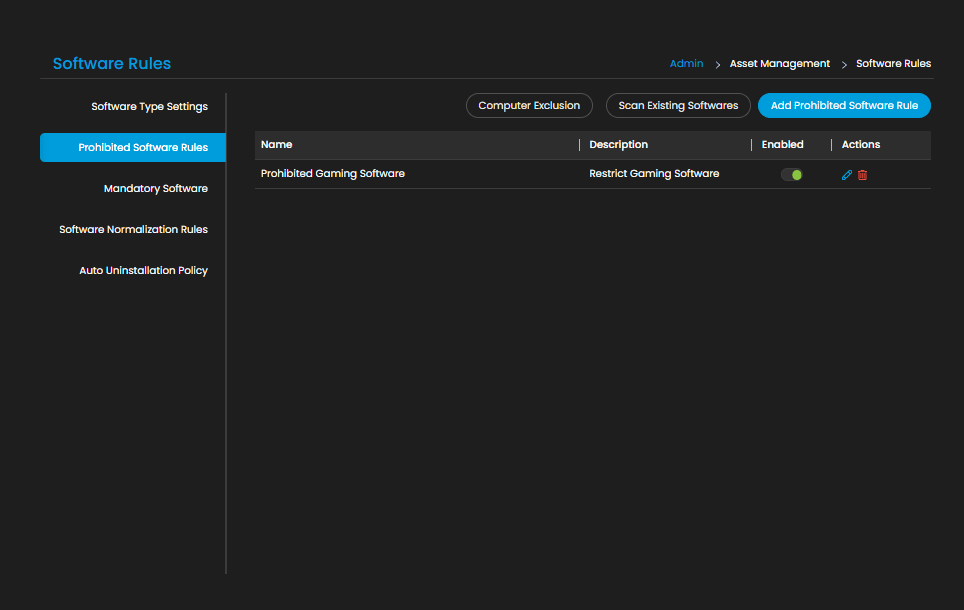Viewport: 964px width, 610px height.
Task: Edit the Prohibited Gaming Software rule
Action: [847, 175]
